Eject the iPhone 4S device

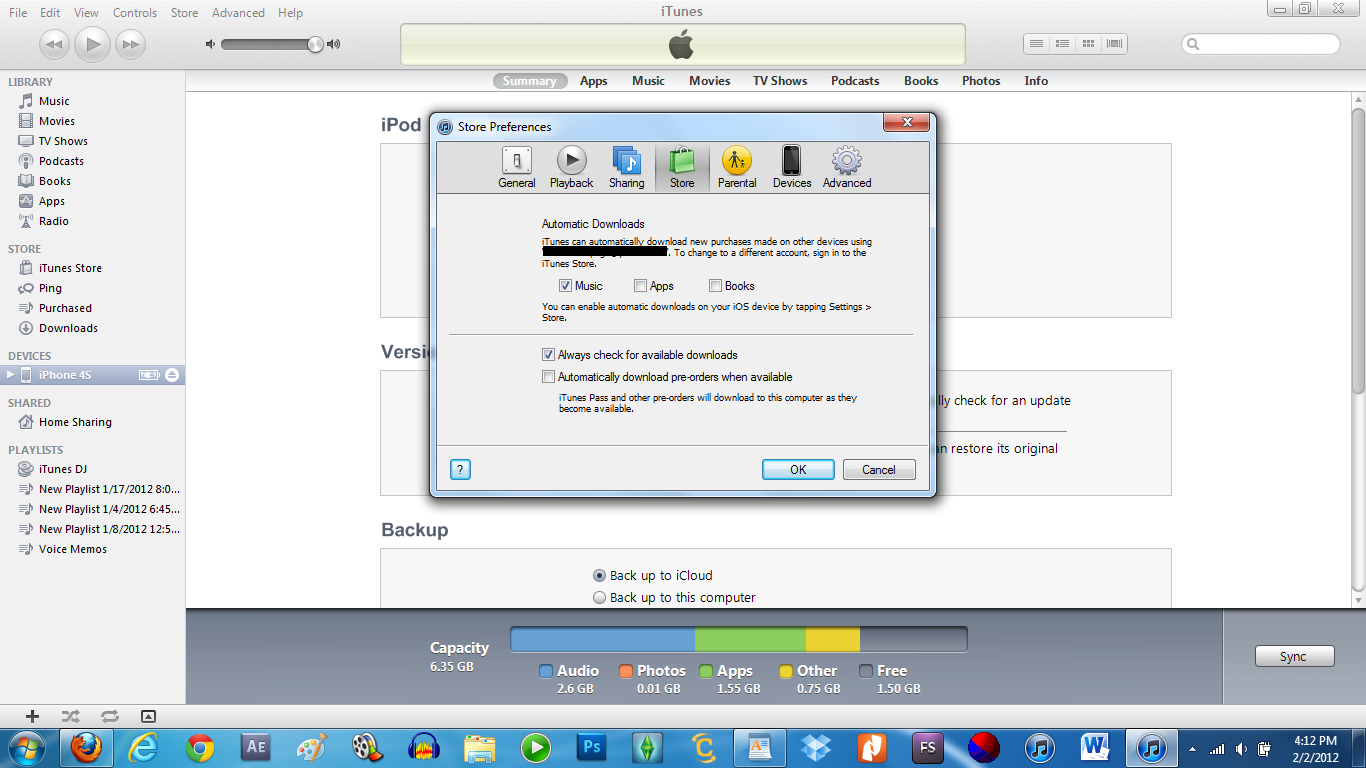(172, 375)
